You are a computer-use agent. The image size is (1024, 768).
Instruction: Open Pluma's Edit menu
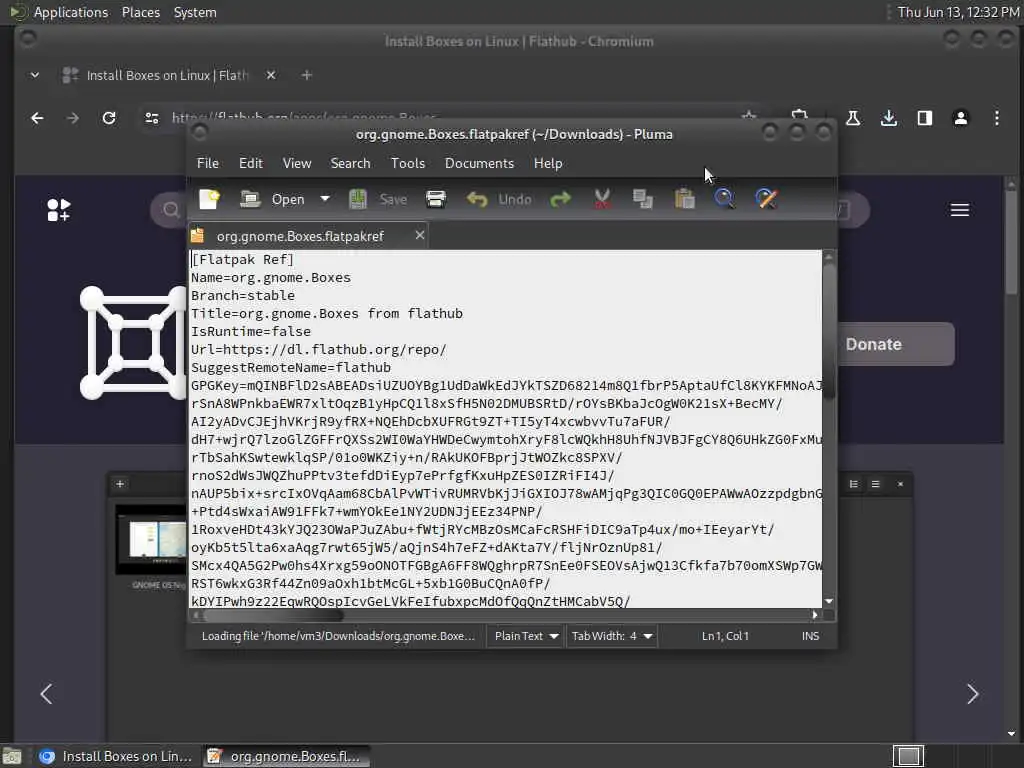coord(251,163)
